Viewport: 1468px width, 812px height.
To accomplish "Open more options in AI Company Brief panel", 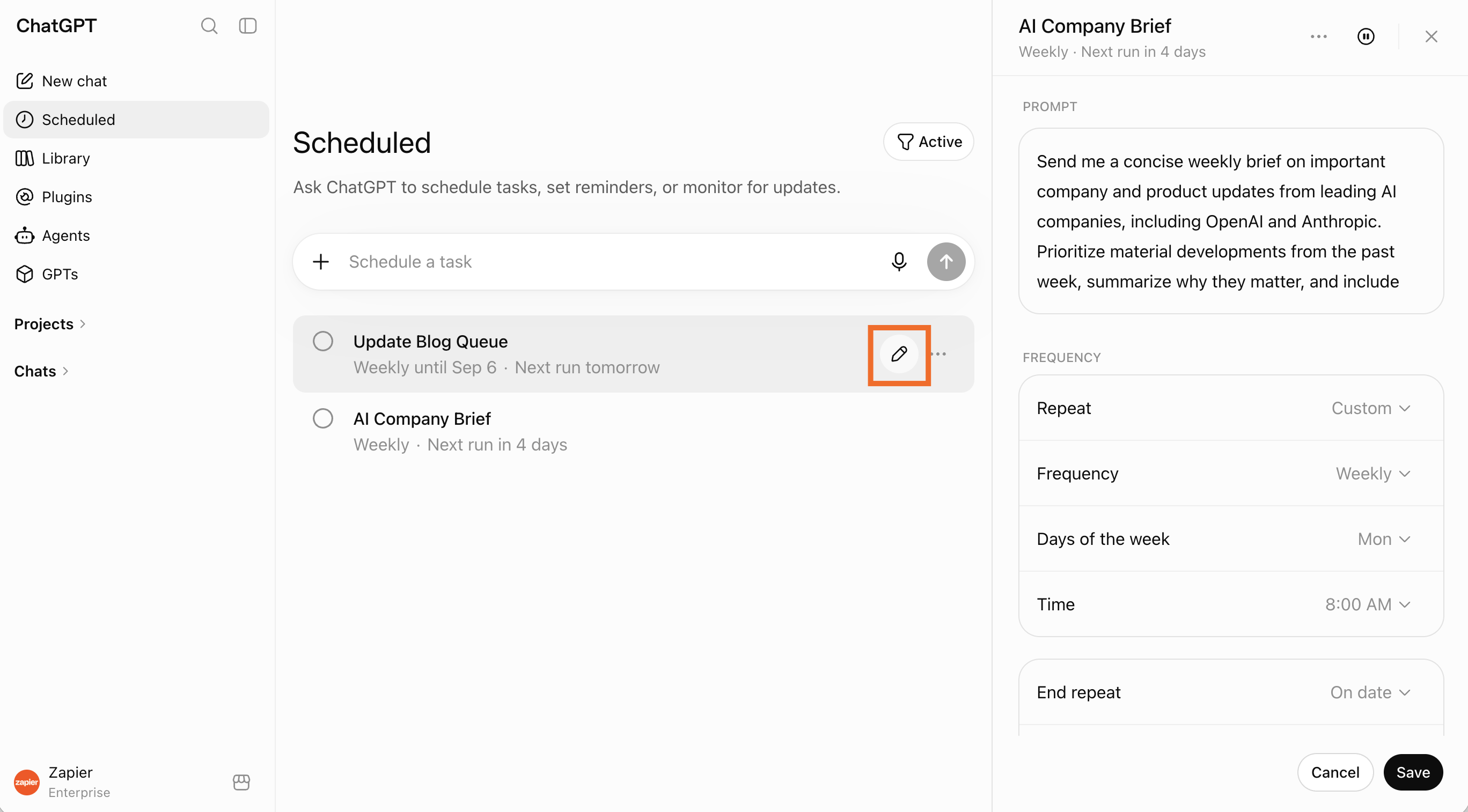I will 1319,36.
